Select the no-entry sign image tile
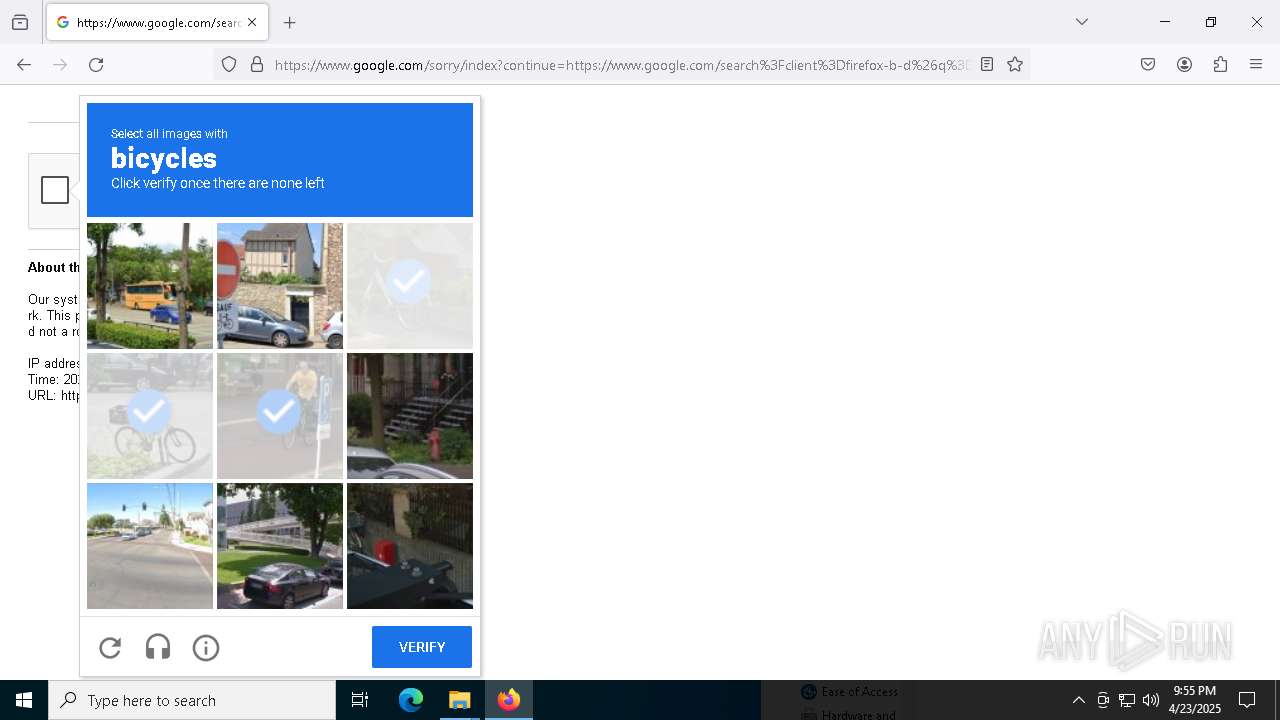The height and width of the screenshot is (720, 1280). tap(280, 286)
